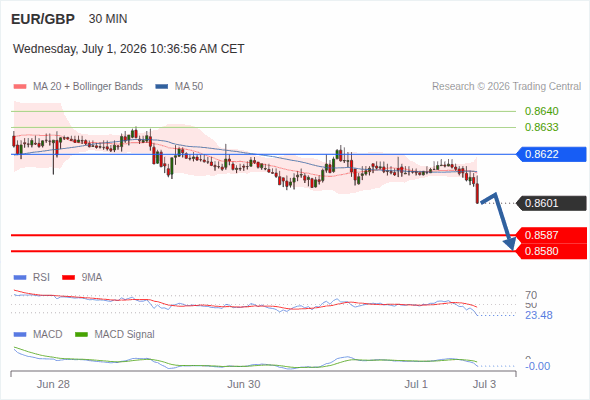This screenshot has width=590, height=400.
Task: Click the 0.8580 red support tag
Action: 551,251
